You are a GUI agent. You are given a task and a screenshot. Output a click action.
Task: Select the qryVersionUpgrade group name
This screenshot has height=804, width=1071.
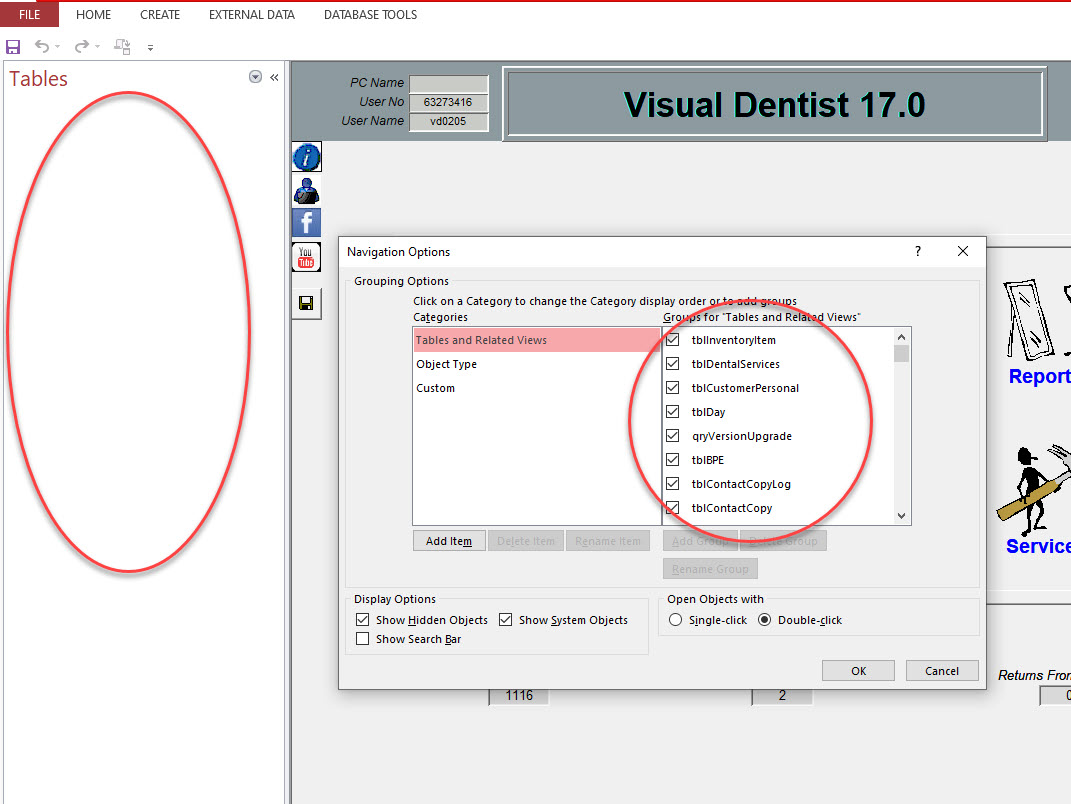coord(742,436)
